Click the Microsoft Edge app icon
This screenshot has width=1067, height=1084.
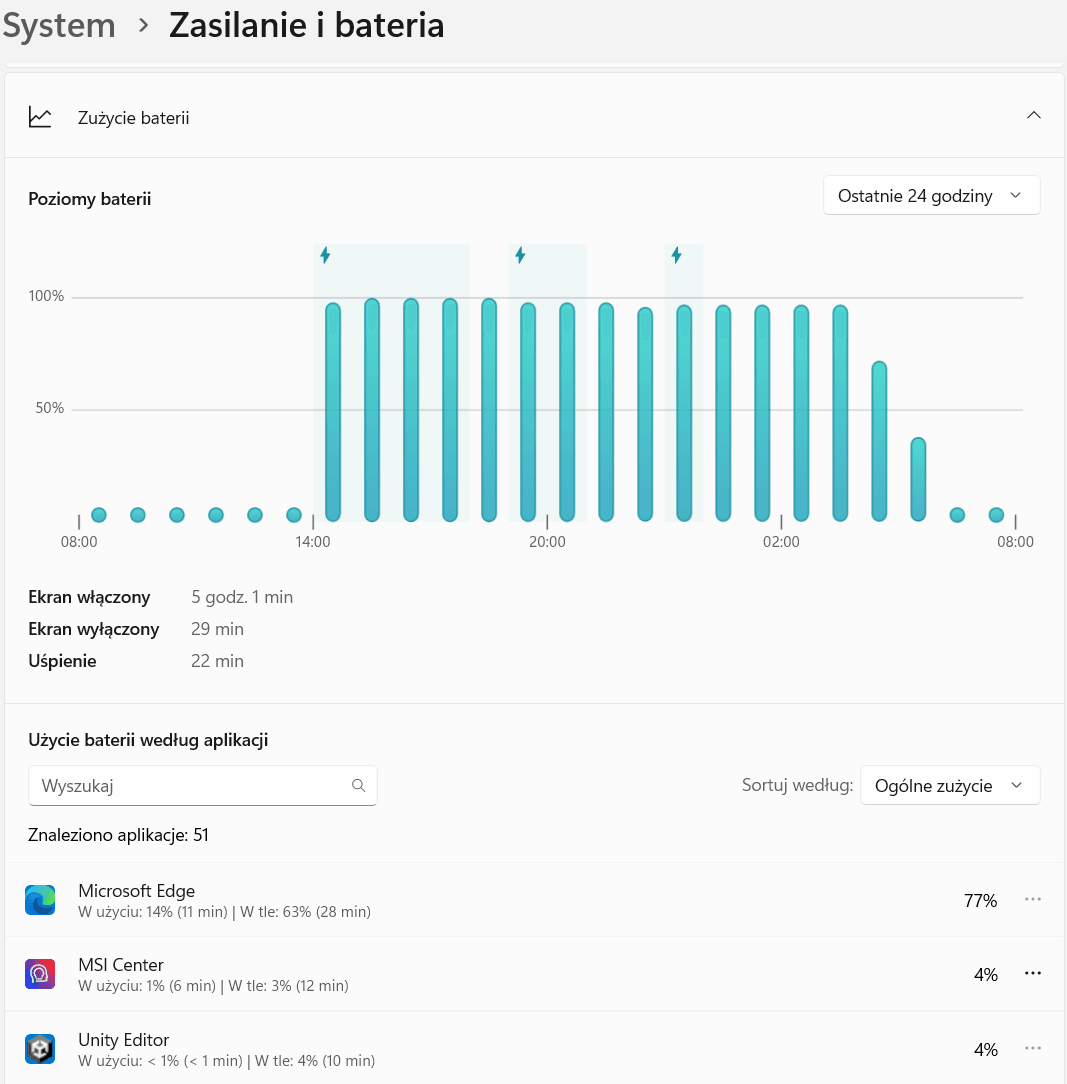40,900
